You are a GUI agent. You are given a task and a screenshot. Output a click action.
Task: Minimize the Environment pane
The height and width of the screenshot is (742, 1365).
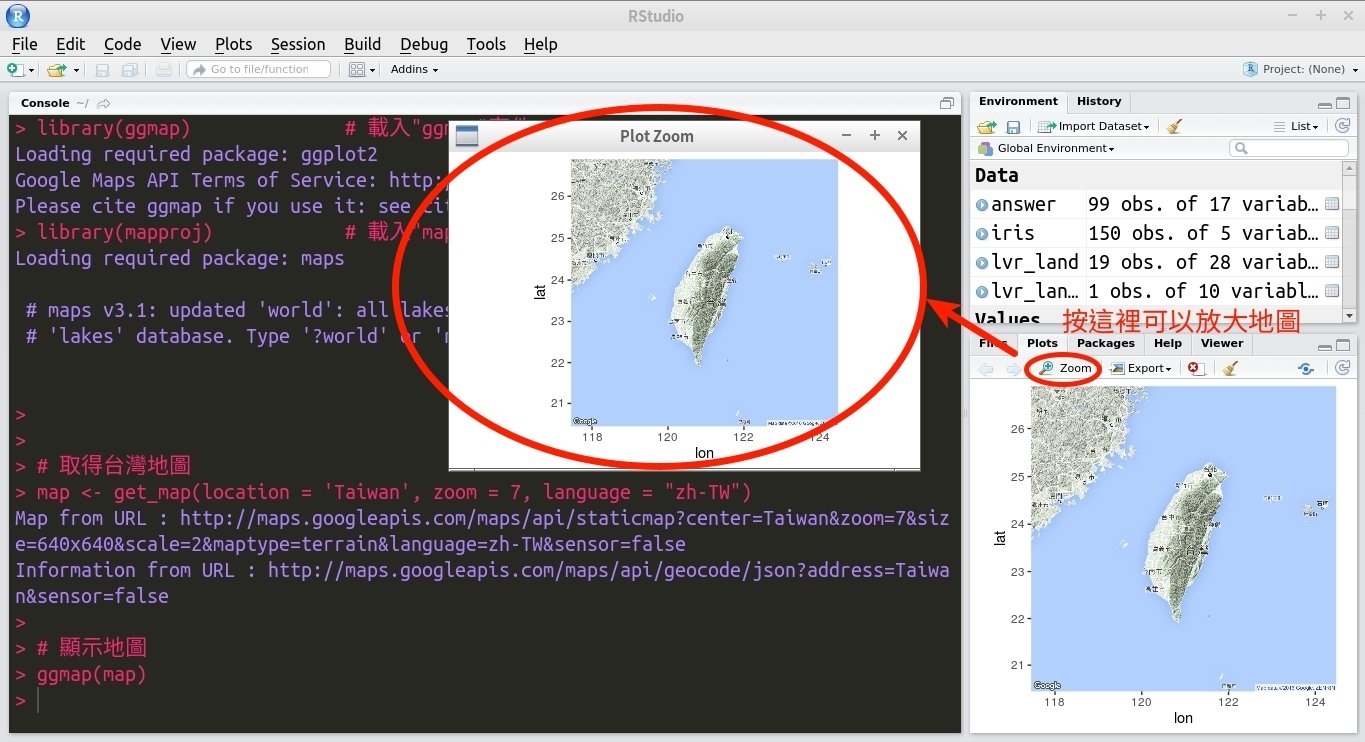coord(1325,104)
